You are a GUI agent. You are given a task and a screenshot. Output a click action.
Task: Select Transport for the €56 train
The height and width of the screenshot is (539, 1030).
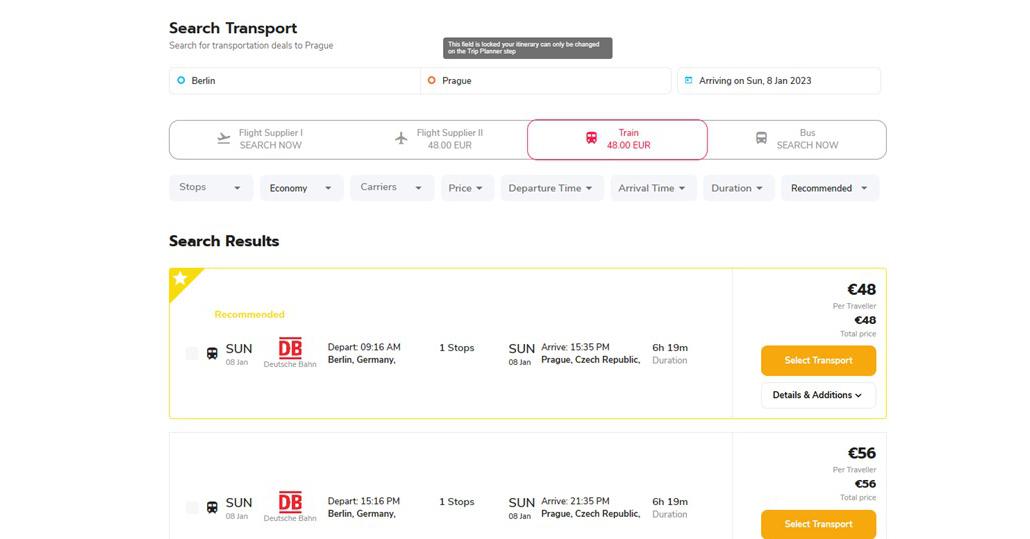[818, 524]
